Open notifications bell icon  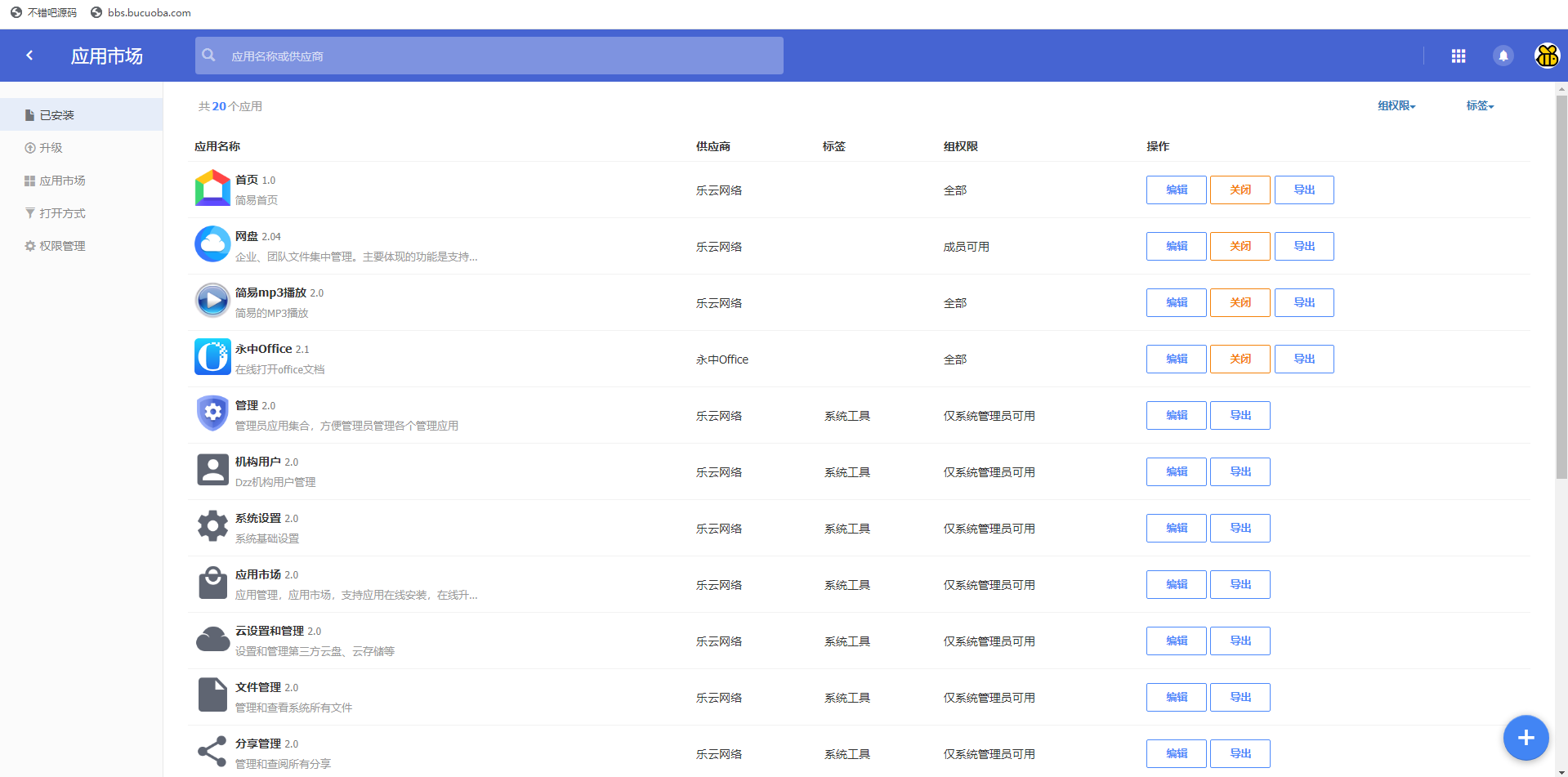[1503, 56]
